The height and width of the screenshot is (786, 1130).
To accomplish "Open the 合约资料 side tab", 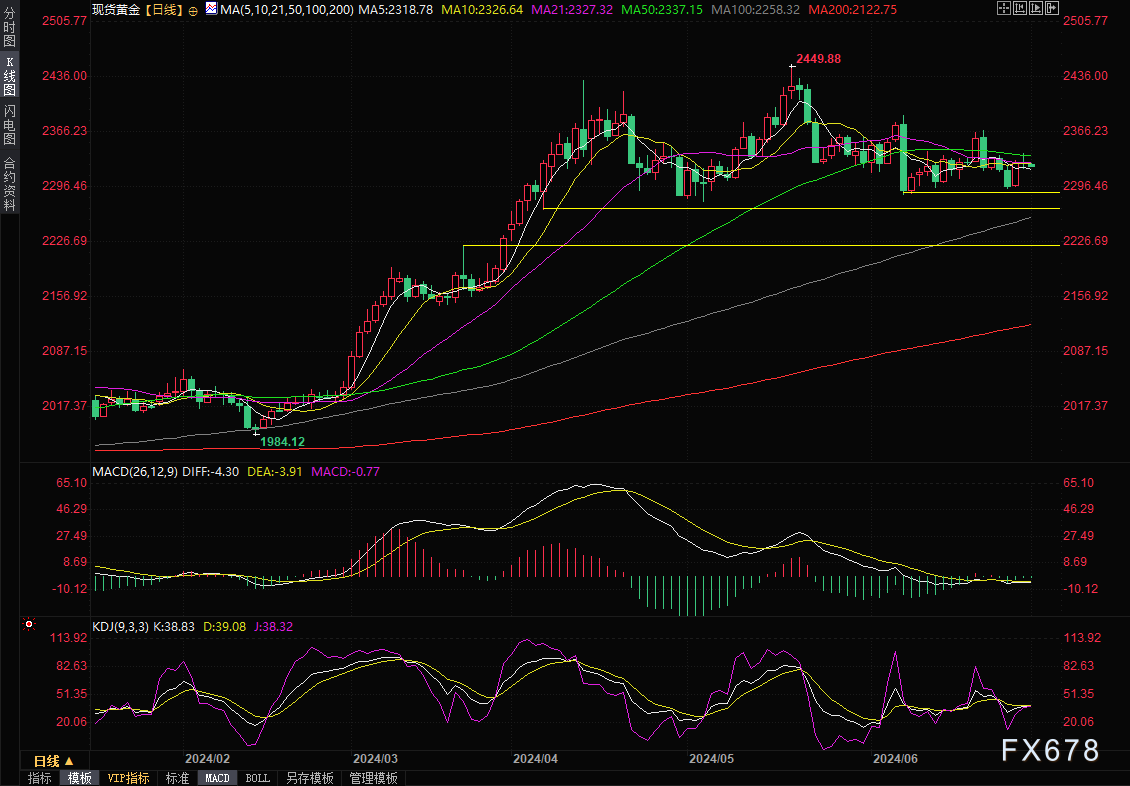I will pyautogui.click(x=9, y=184).
